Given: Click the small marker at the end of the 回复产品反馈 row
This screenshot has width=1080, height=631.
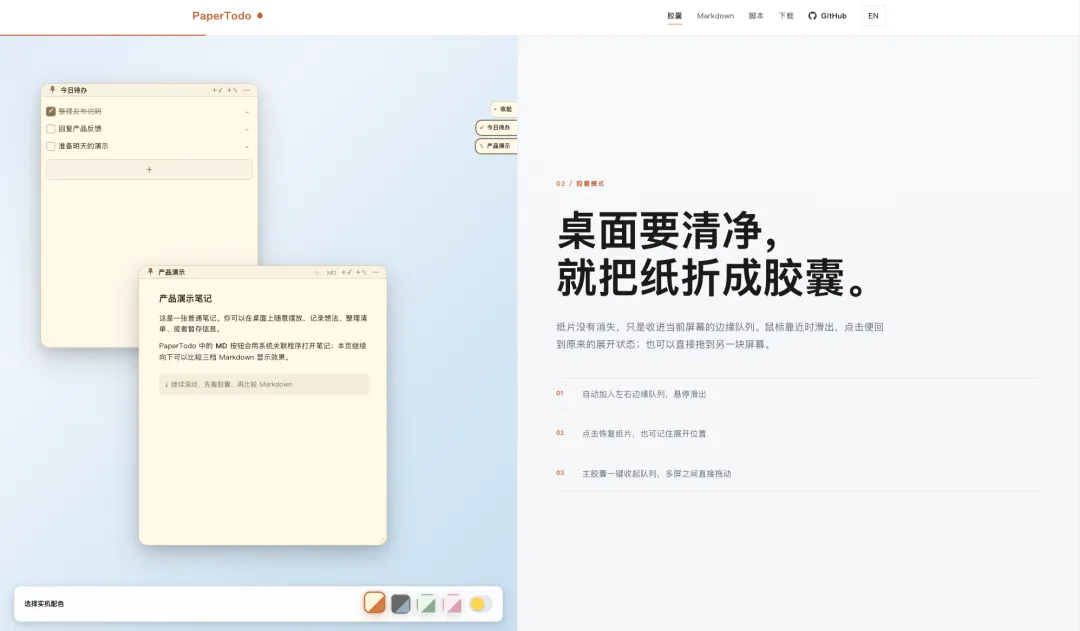Looking at the screenshot, I should pos(247,130).
